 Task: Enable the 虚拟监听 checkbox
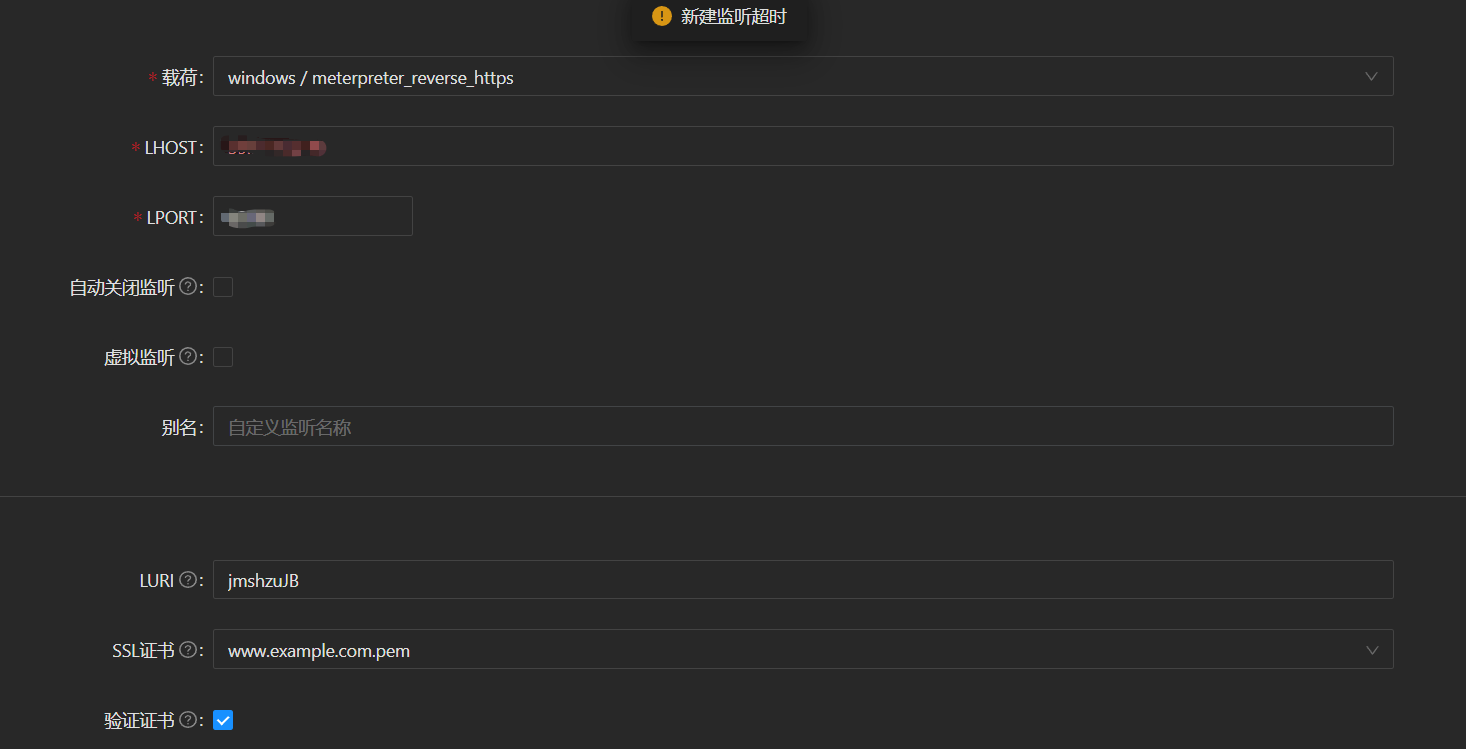pos(223,357)
